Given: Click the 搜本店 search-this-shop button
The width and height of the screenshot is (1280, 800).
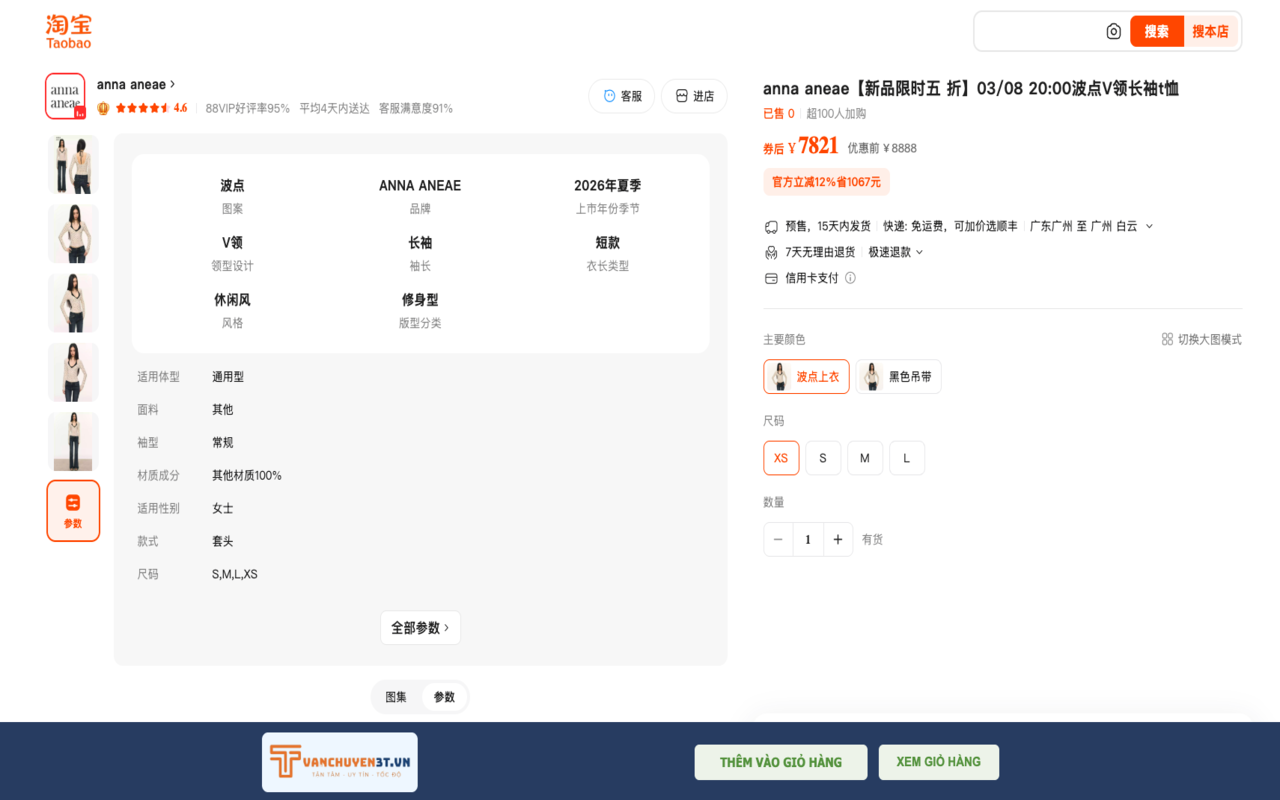Looking at the screenshot, I should [x=1210, y=32].
